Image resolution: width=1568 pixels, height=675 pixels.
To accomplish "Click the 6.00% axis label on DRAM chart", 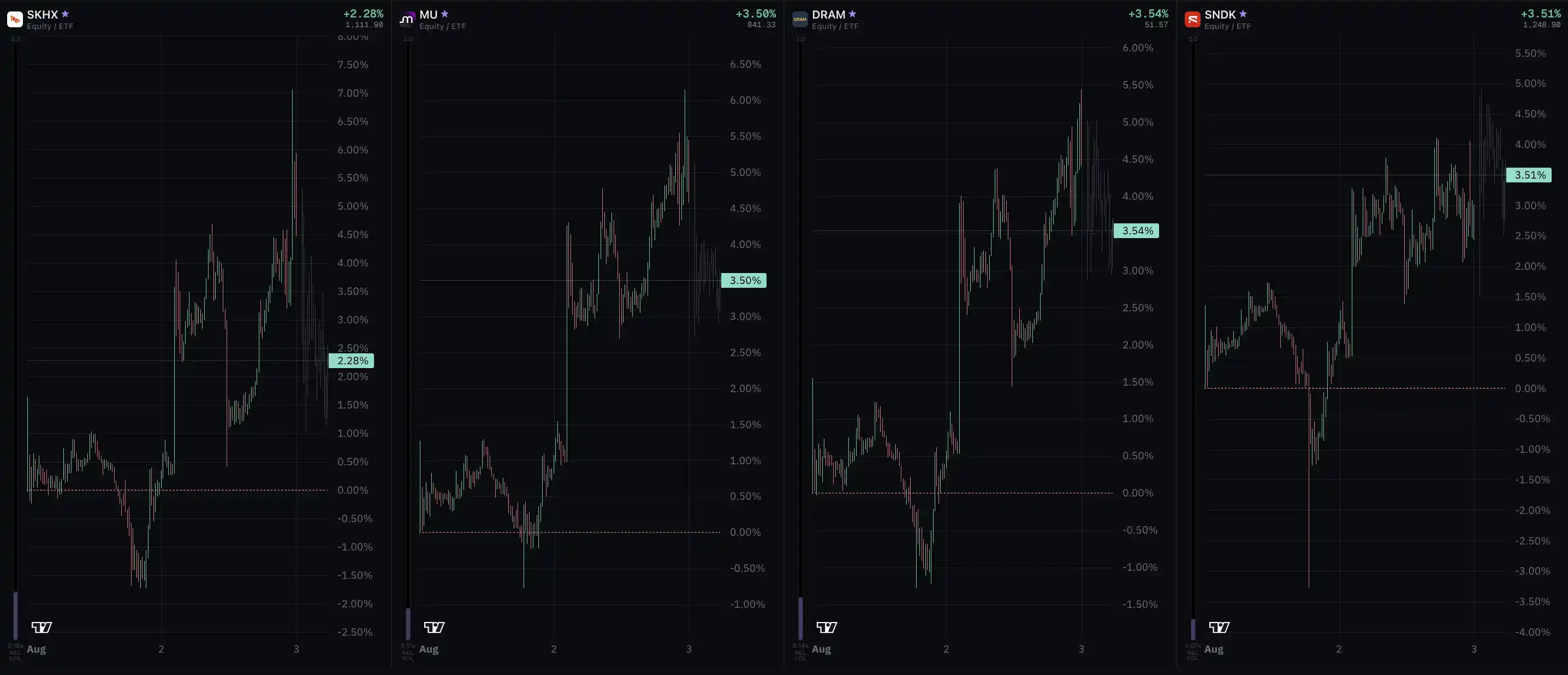I will click(x=1138, y=48).
